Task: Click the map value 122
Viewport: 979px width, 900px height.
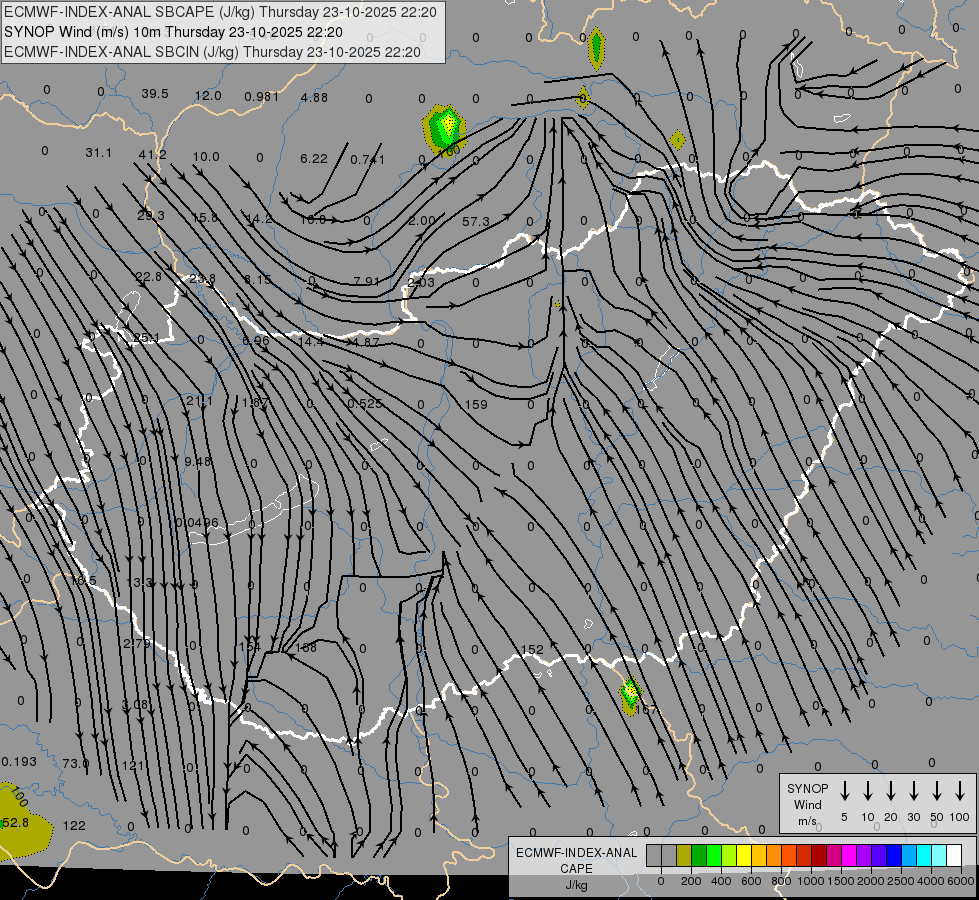Action: [x=74, y=825]
